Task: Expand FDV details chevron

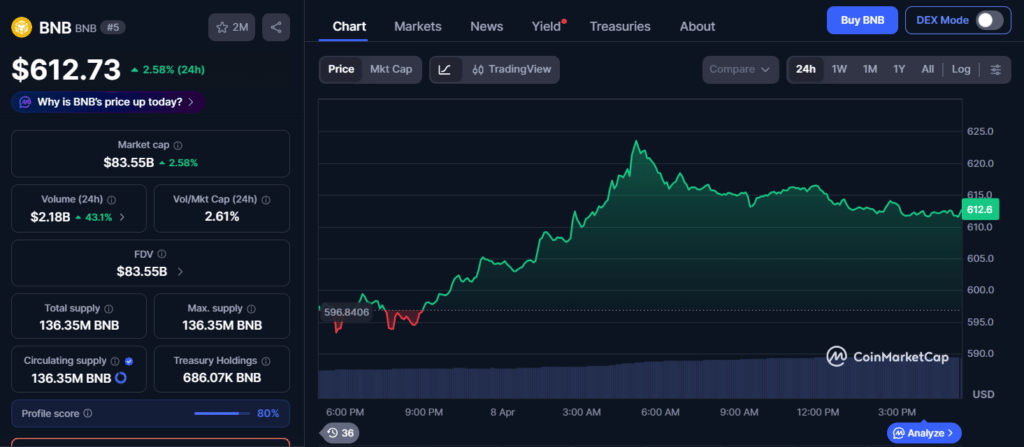Action: point(180,271)
